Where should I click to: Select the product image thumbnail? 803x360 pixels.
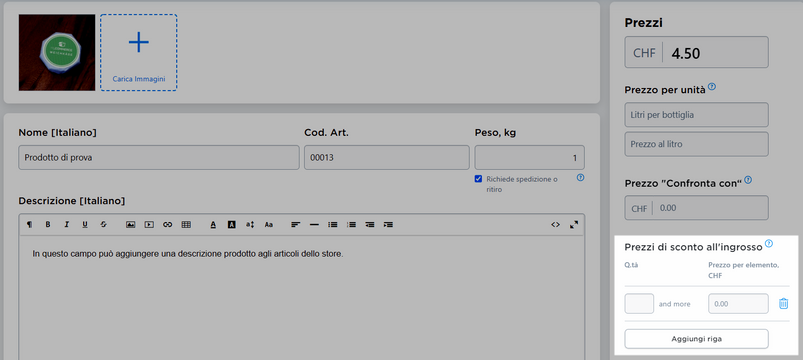click(57, 53)
